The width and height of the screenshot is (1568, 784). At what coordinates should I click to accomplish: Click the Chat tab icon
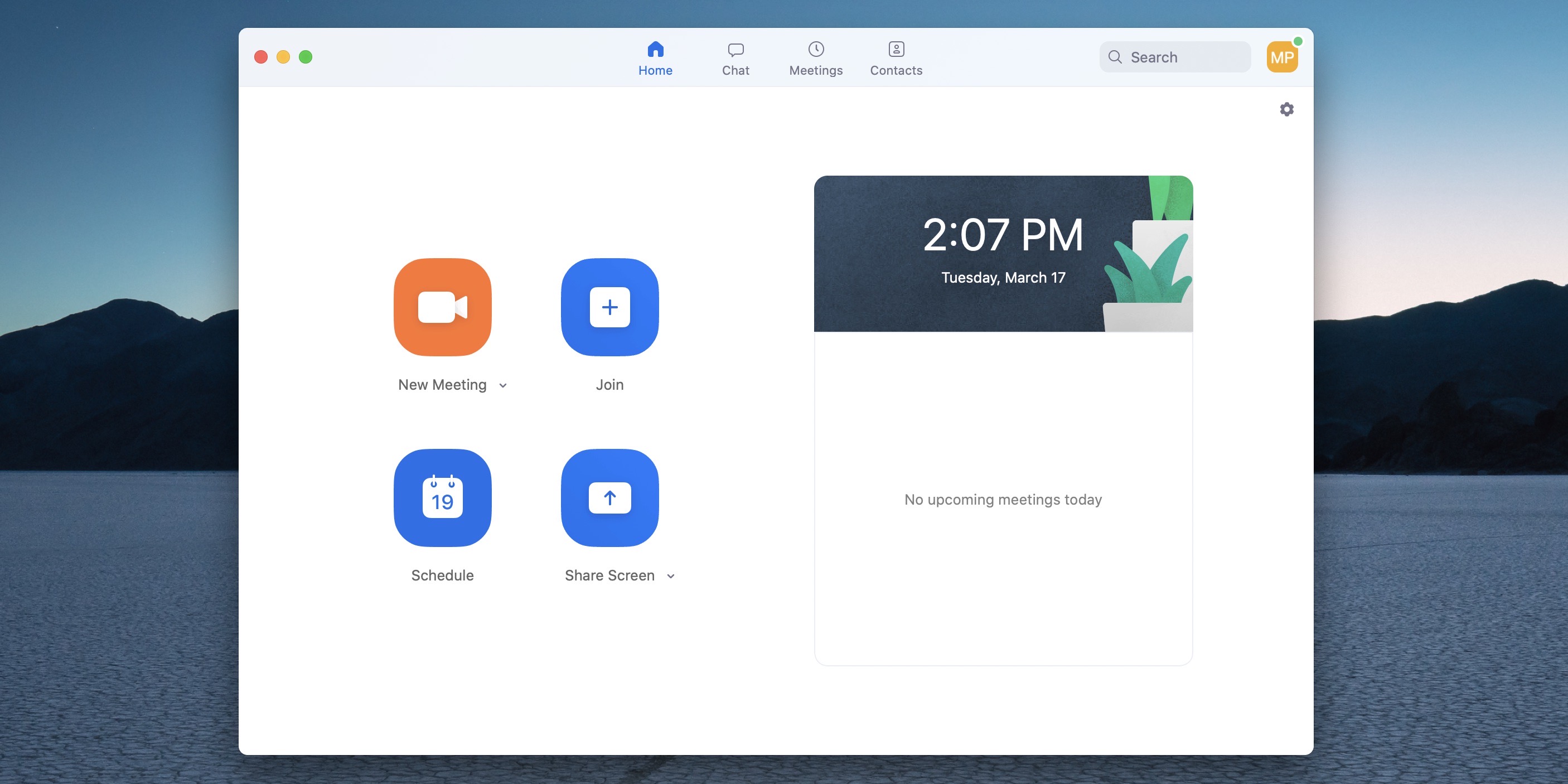(x=736, y=48)
